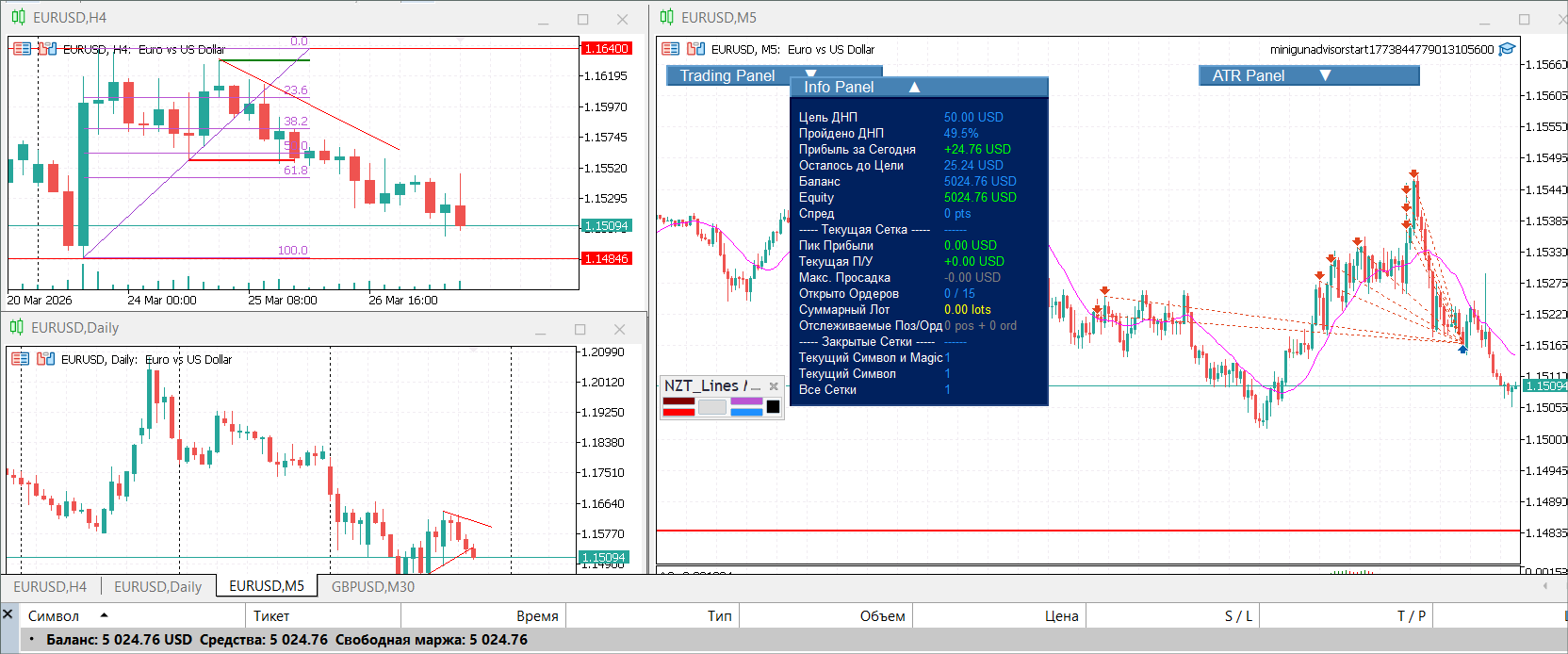
Task: Open depth of market icon on Daily chart
Action: coord(45,359)
